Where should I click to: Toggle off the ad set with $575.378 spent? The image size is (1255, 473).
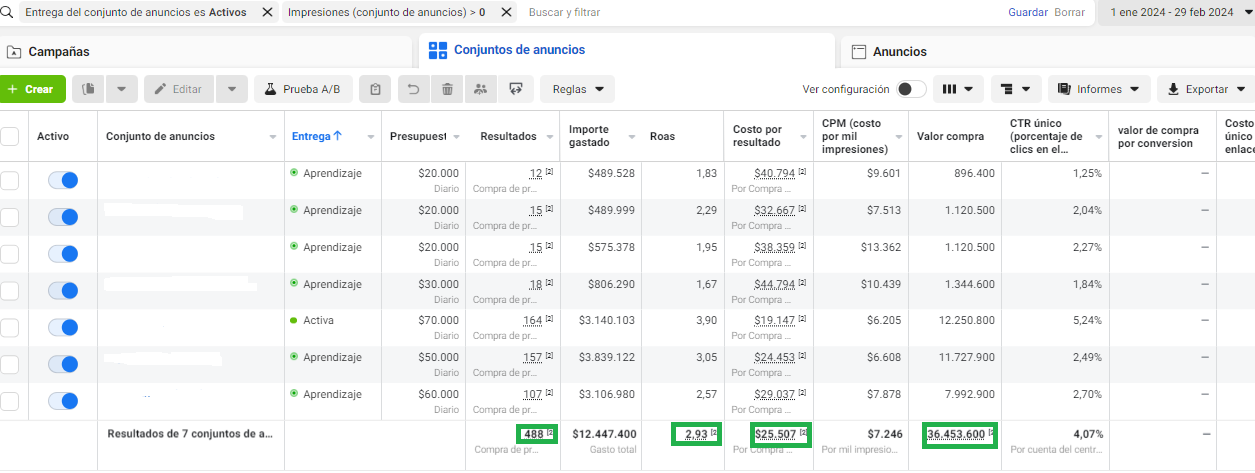pos(62,254)
